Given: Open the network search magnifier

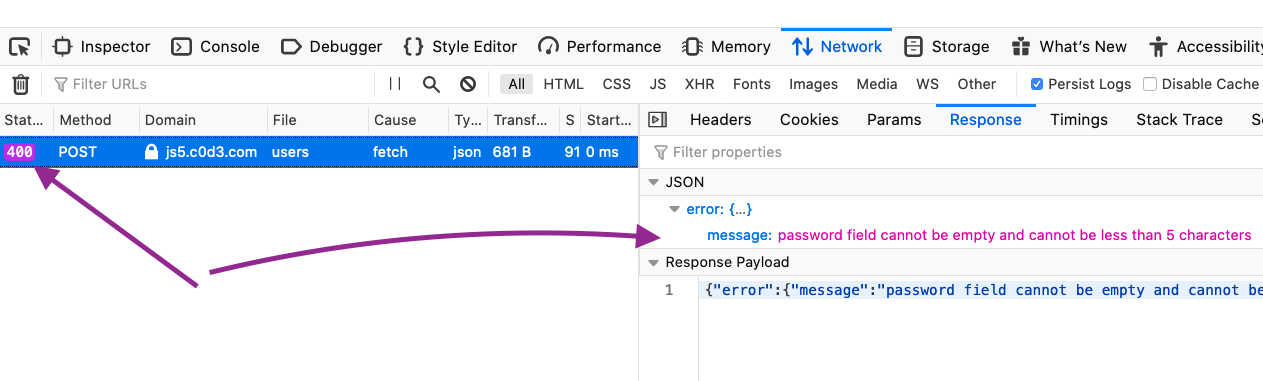Looking at the screenshot, I should (x=431, y=84).
